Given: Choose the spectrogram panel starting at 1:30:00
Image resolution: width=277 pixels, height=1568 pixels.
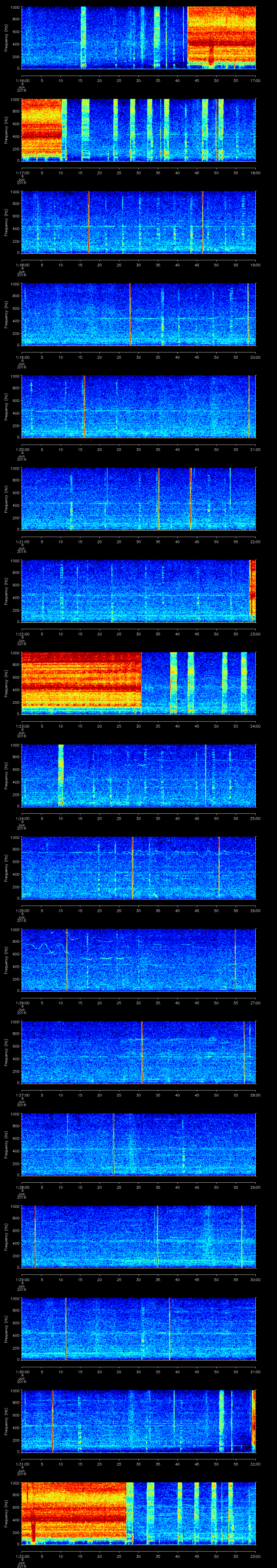Looking at the screenshot, I should pyautogui.click(x=138, y=1329).
